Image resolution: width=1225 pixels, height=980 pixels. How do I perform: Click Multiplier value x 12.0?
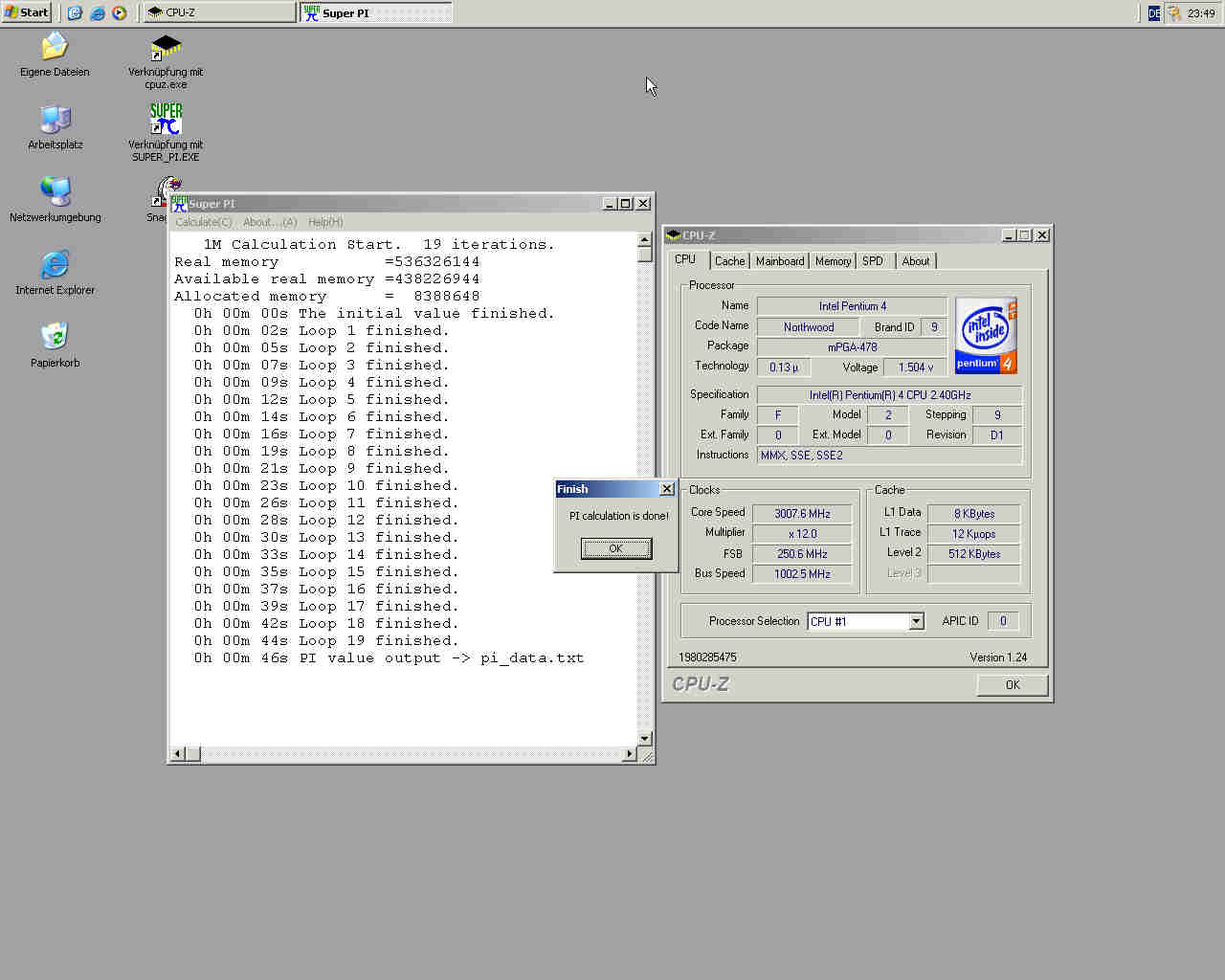tap(802, 534)
